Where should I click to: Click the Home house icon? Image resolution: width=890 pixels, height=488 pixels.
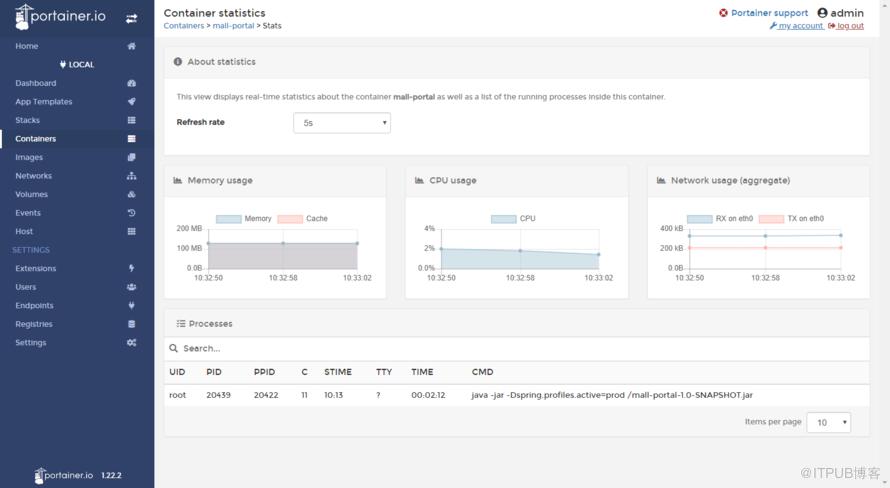click(132, 46)
